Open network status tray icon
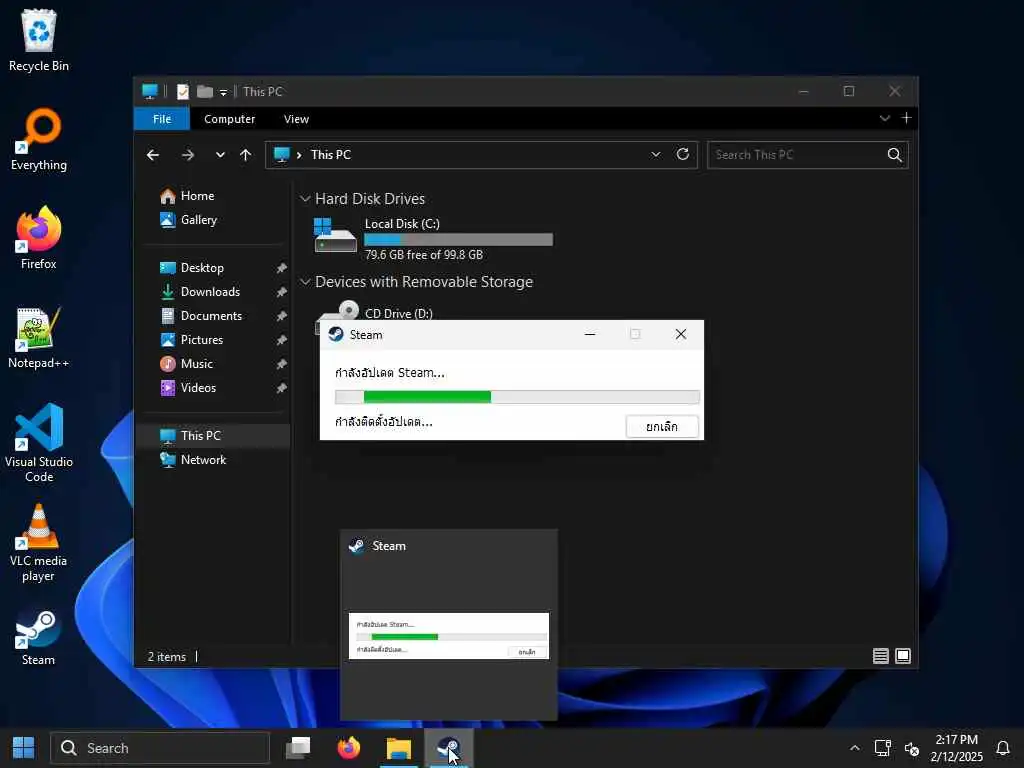 [x=882, y=748]
